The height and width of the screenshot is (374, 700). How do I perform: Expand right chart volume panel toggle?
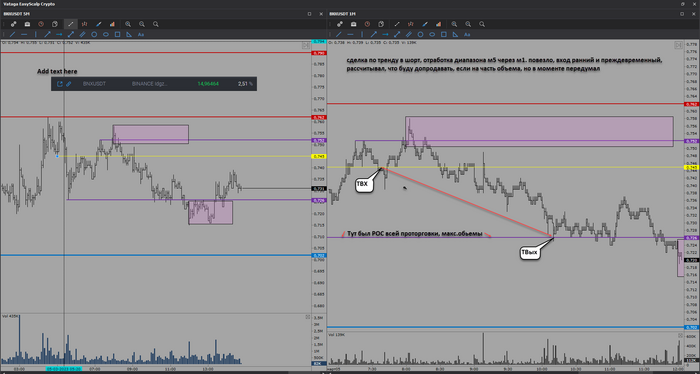click(680, 335)
